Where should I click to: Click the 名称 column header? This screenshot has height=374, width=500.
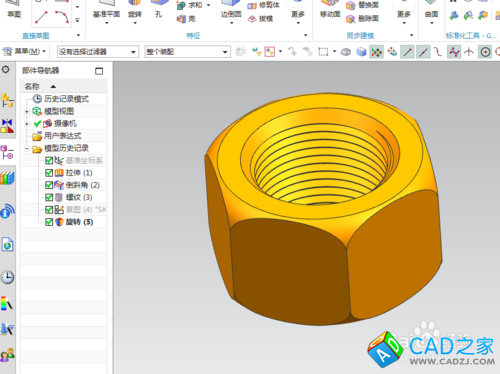tap(32, 86)
